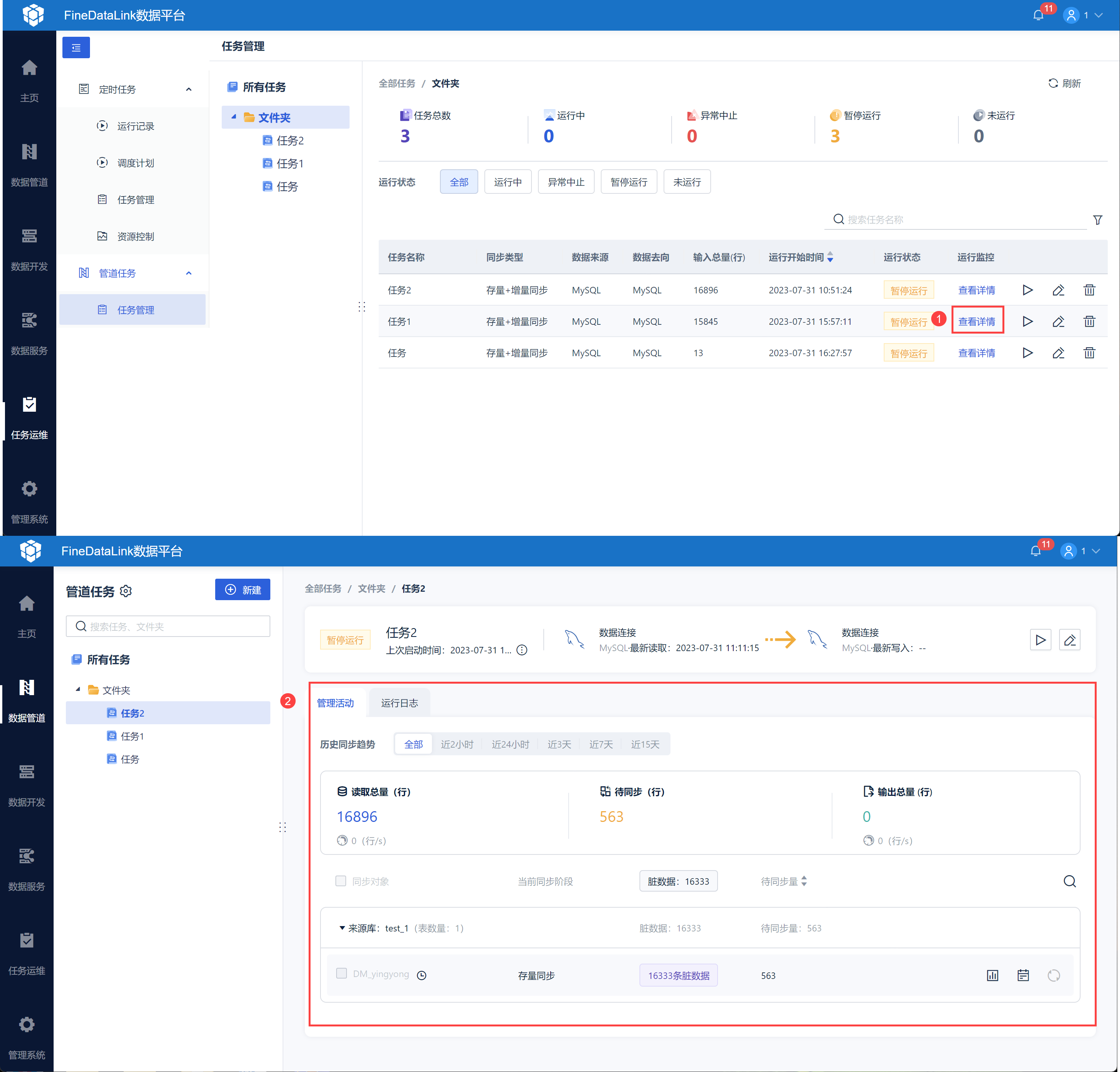Select 近24小时 trend range
This screenshot has height=1072, width=1120.
[x=510, y=744]
